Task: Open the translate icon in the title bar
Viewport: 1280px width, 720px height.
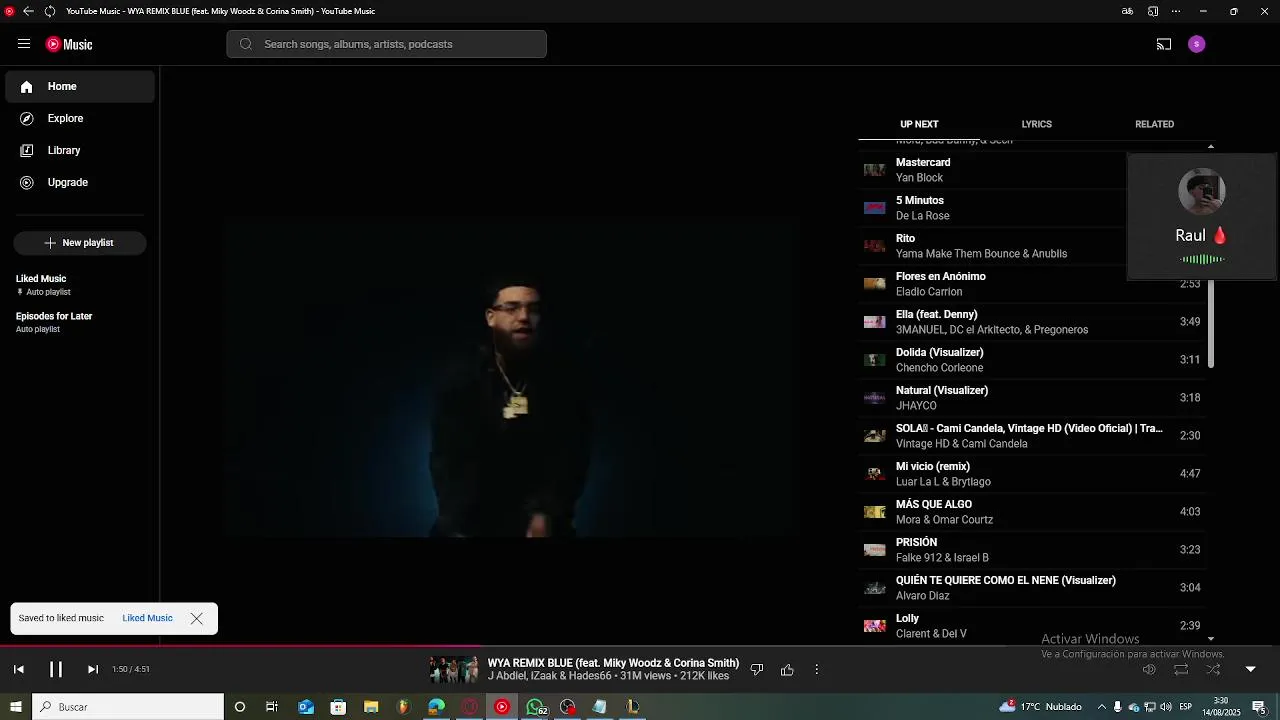Action: [x=1128, y=11]
